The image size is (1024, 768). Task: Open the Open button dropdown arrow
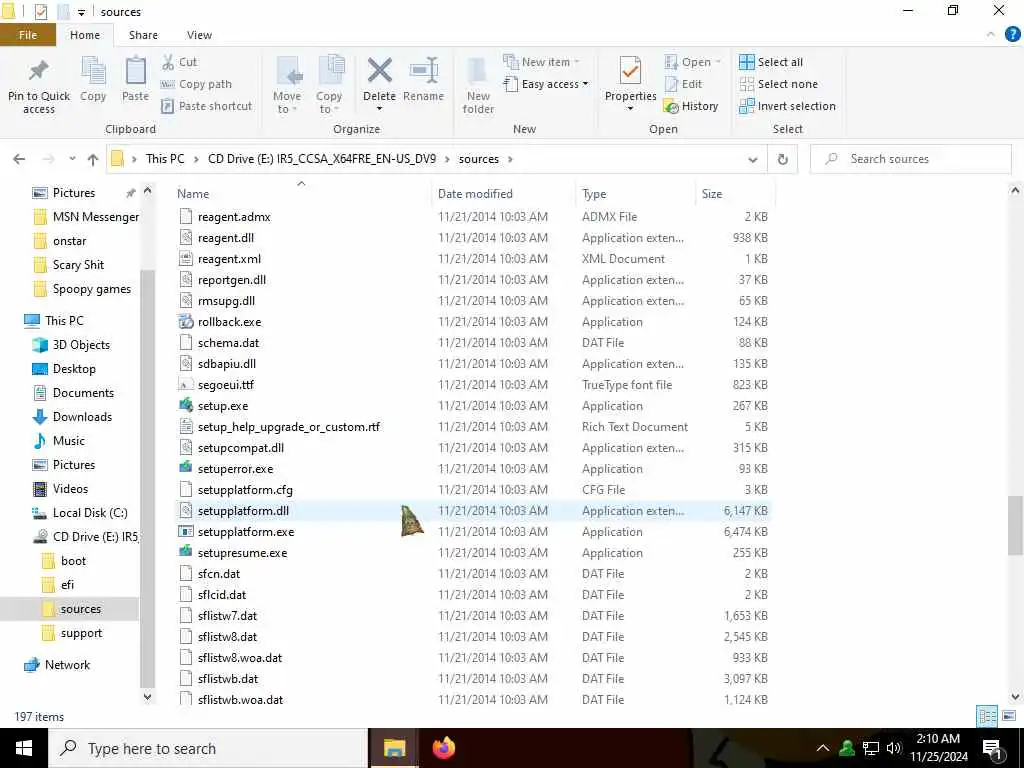pyautogui.click(x=718, y=62)
